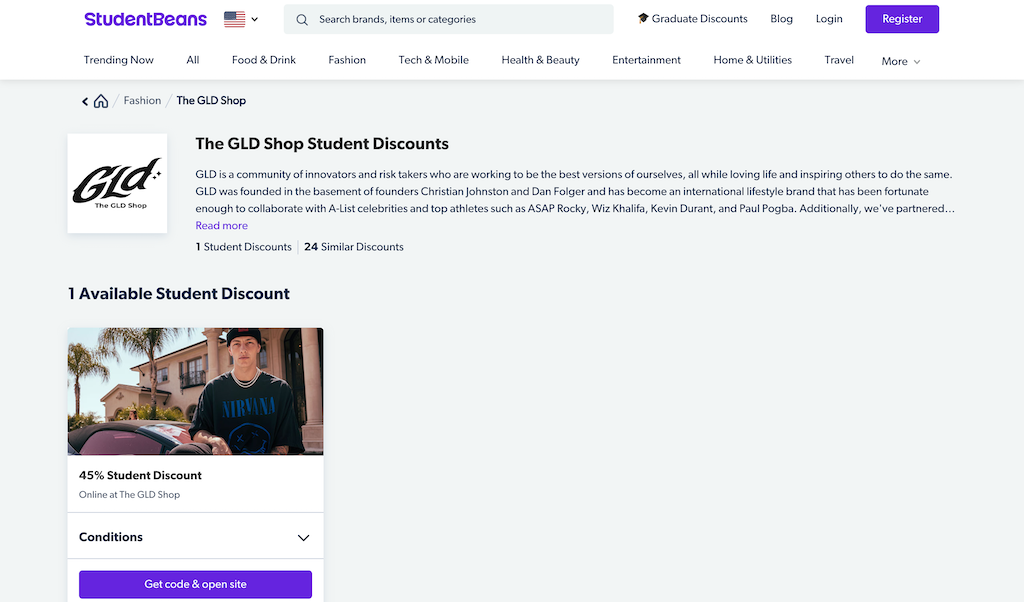This screenshot has height=602, width=1024.
Task: Click the StudentBeans logo
Action: pos(145,19)
